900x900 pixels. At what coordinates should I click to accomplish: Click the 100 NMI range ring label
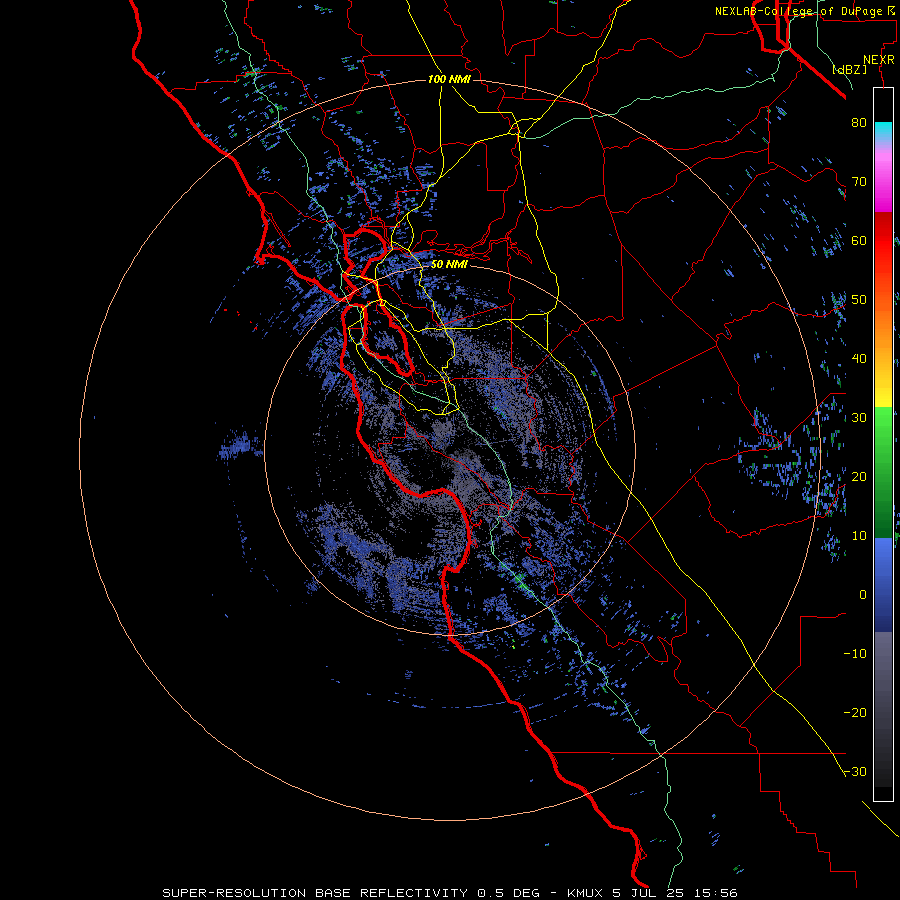pyautogui.click(x=449, y=79)
